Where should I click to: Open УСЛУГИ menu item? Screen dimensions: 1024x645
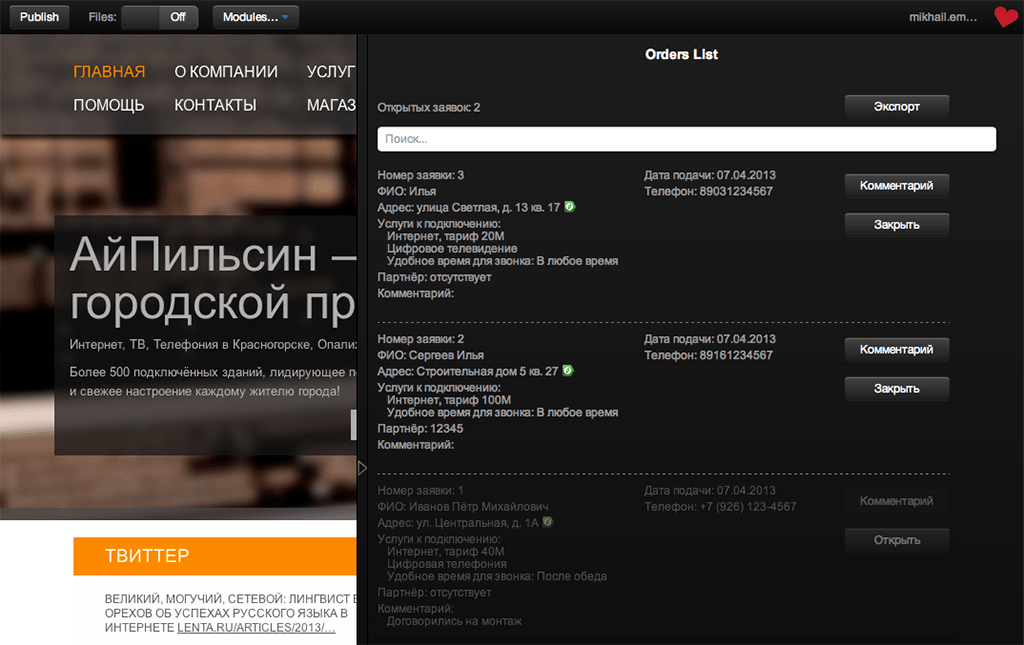coord(332,72)
